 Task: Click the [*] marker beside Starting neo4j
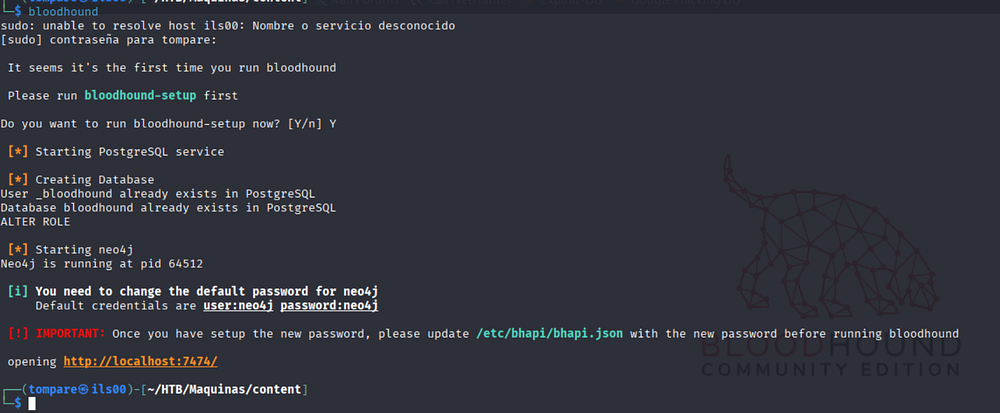[x=18, y=249]
